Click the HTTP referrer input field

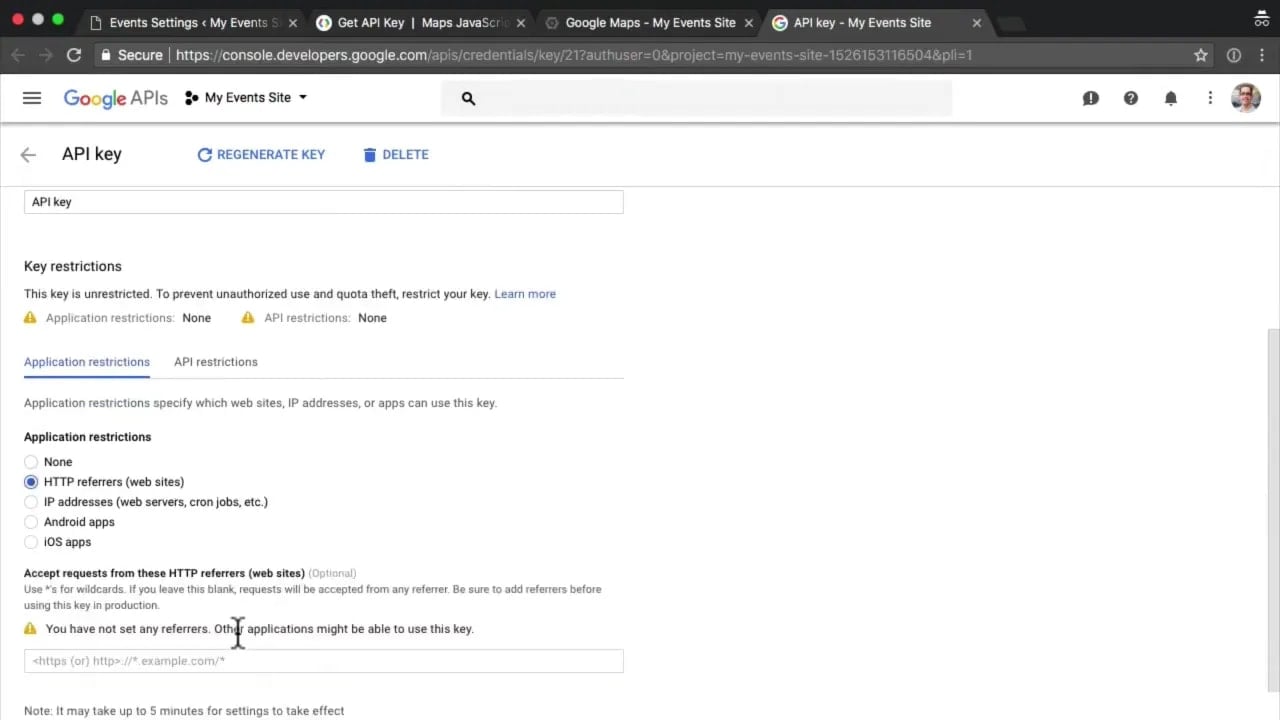point(323,661)
